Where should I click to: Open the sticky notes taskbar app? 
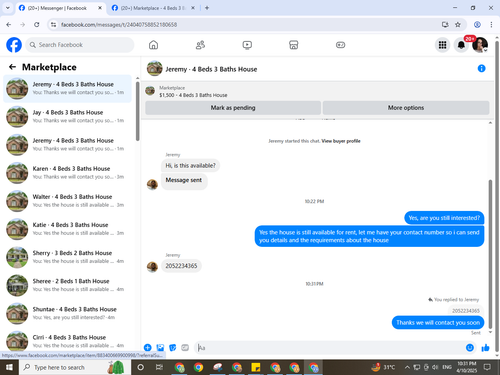(256, 367)
